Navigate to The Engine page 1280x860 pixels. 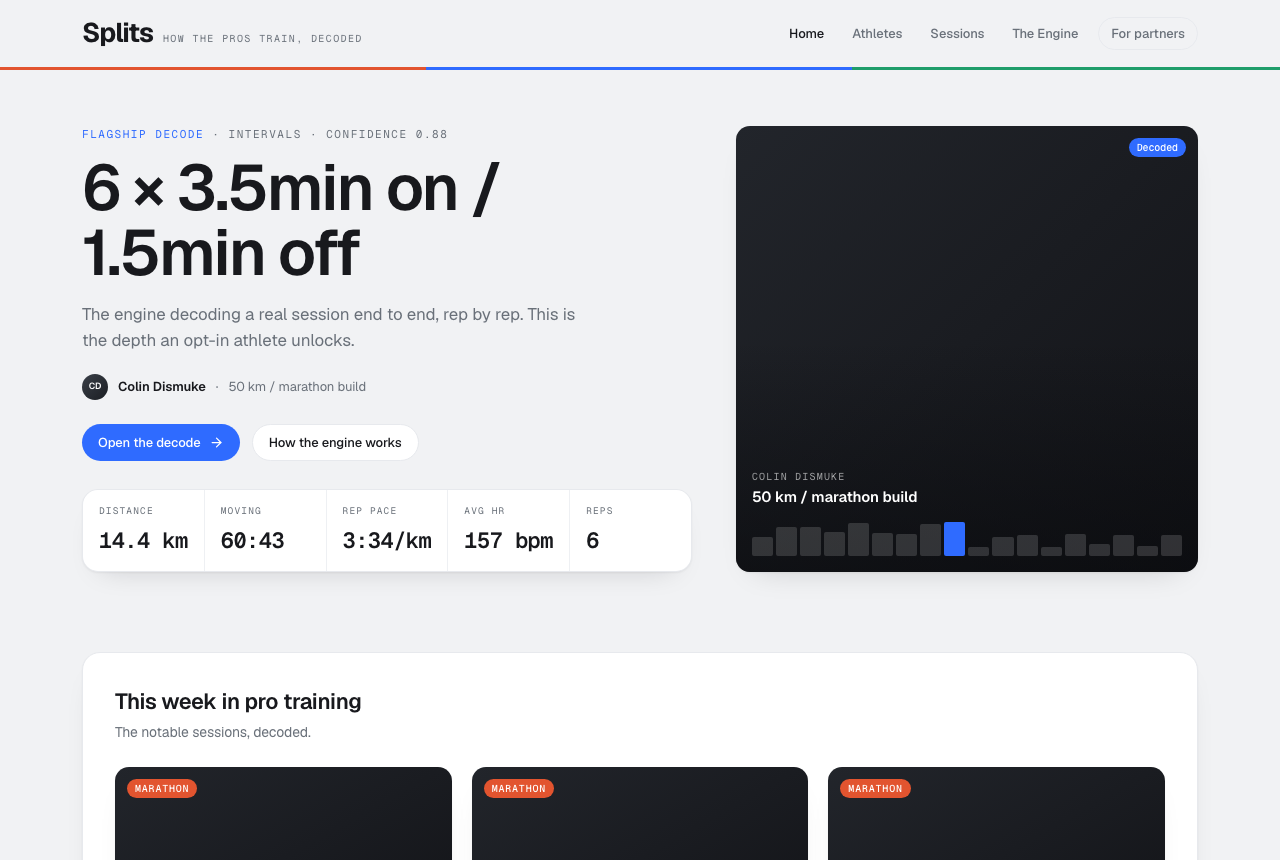click(1045, 34)
